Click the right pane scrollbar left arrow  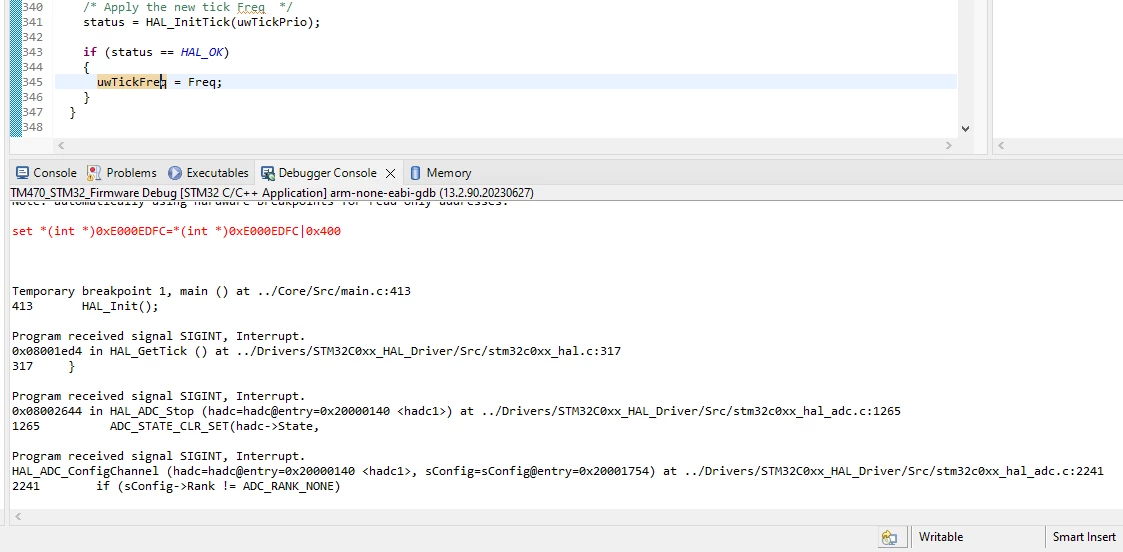click(1001, 145)
